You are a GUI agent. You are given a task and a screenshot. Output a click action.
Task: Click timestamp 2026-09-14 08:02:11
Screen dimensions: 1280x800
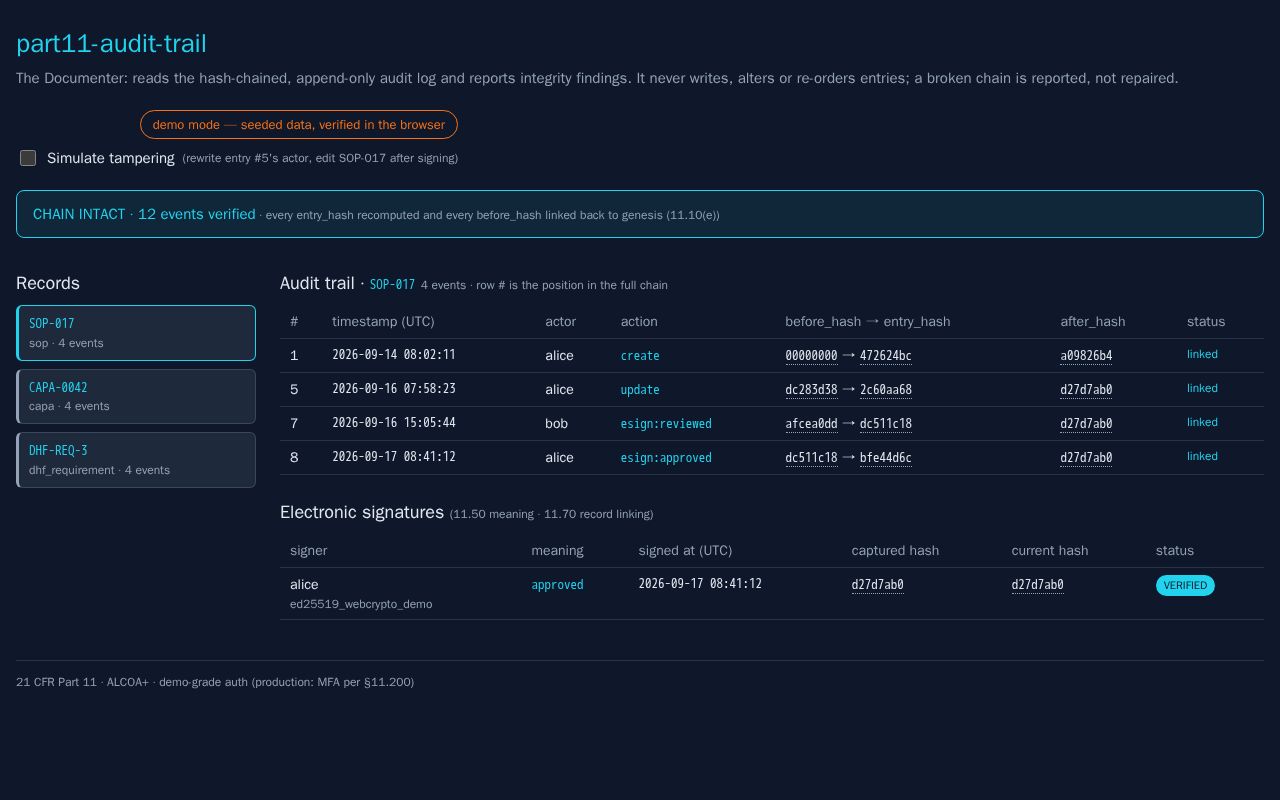coord(394,355)
